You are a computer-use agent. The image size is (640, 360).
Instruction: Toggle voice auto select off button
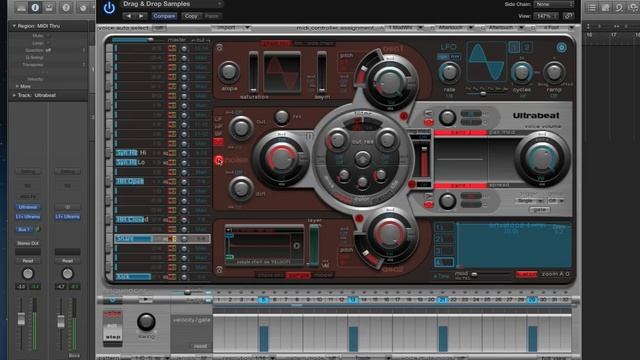(x=159, y=28)
